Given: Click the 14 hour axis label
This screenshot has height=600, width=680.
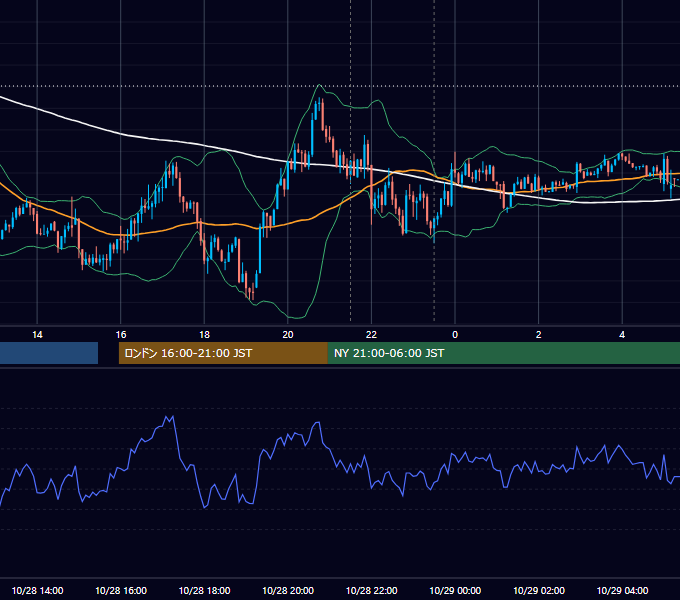Looking at the screenshot, I should click(x=37, y=335).
